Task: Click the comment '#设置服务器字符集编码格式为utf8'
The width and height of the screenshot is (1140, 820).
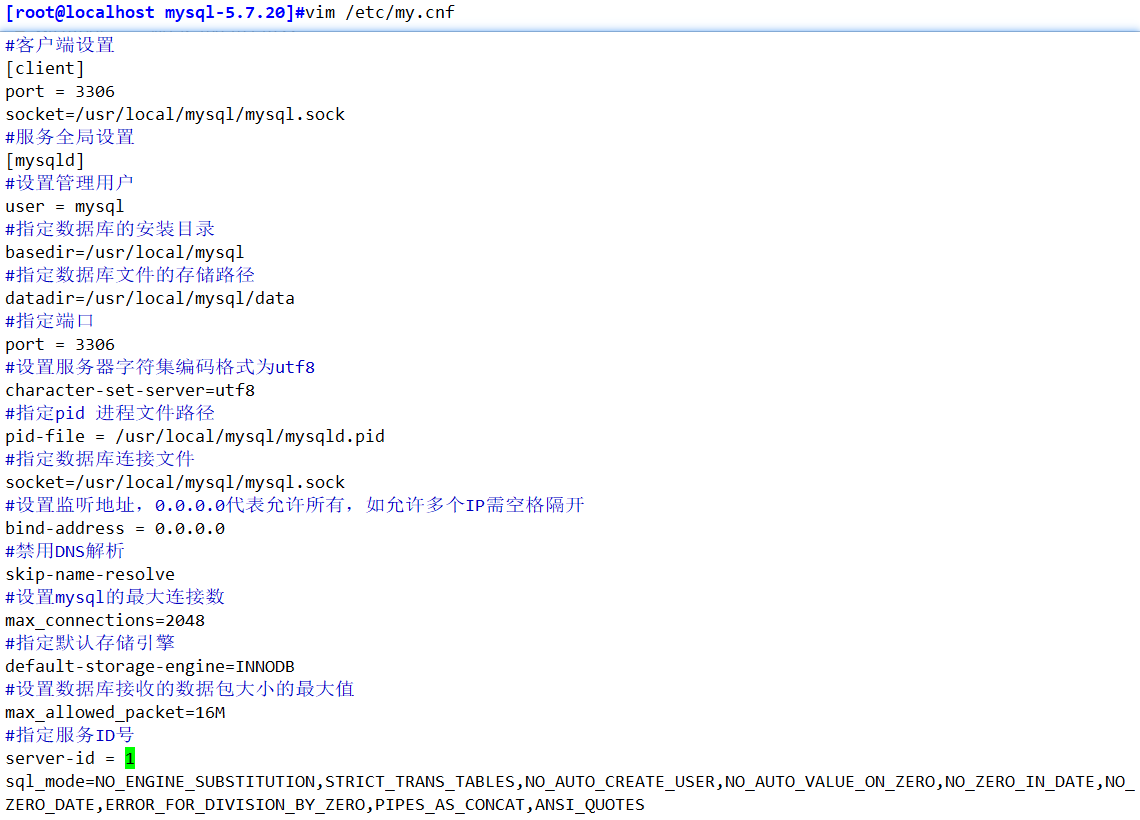Action: click(160, 367)
